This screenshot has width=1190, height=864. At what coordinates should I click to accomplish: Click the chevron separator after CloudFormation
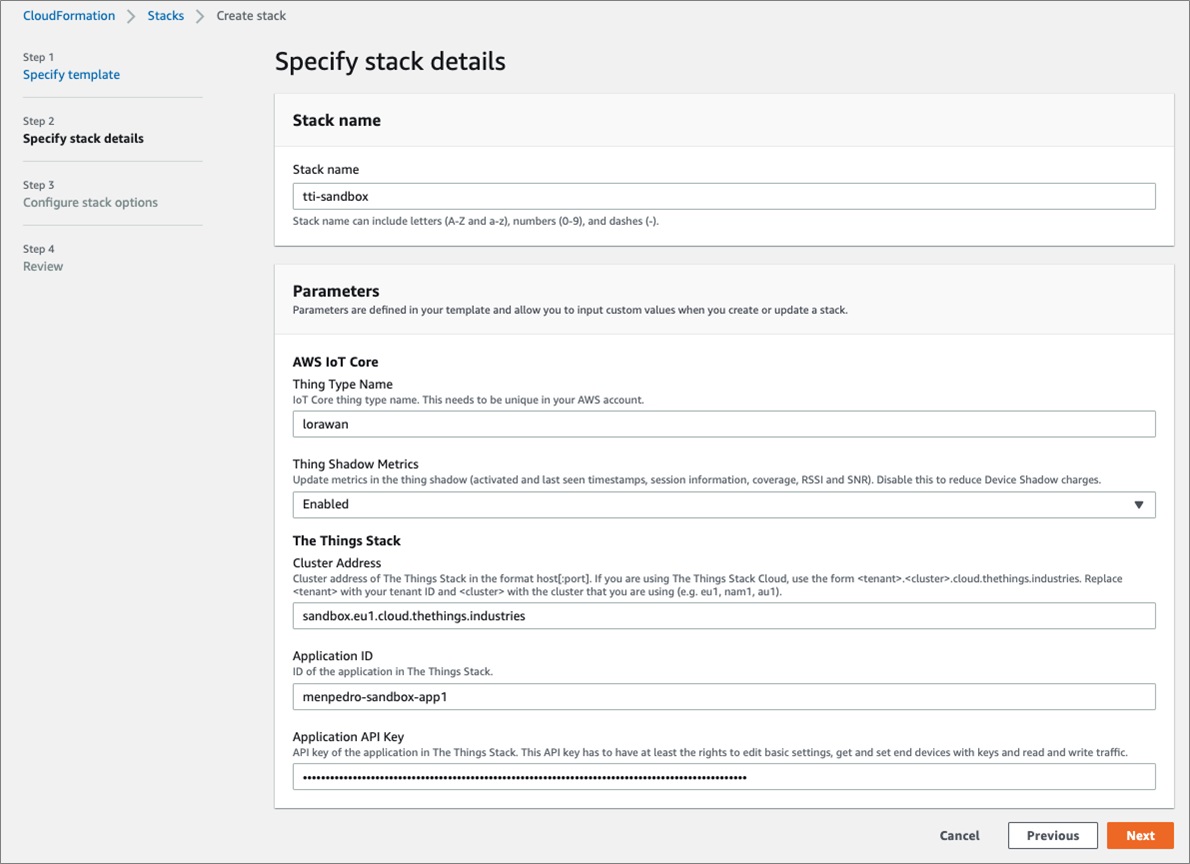(131, 16)
